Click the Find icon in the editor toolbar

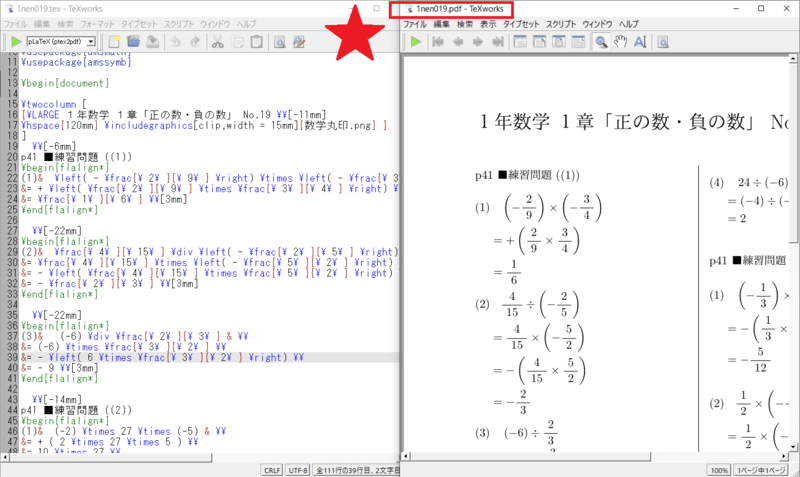pyautogui.click(x=280, y=42)
